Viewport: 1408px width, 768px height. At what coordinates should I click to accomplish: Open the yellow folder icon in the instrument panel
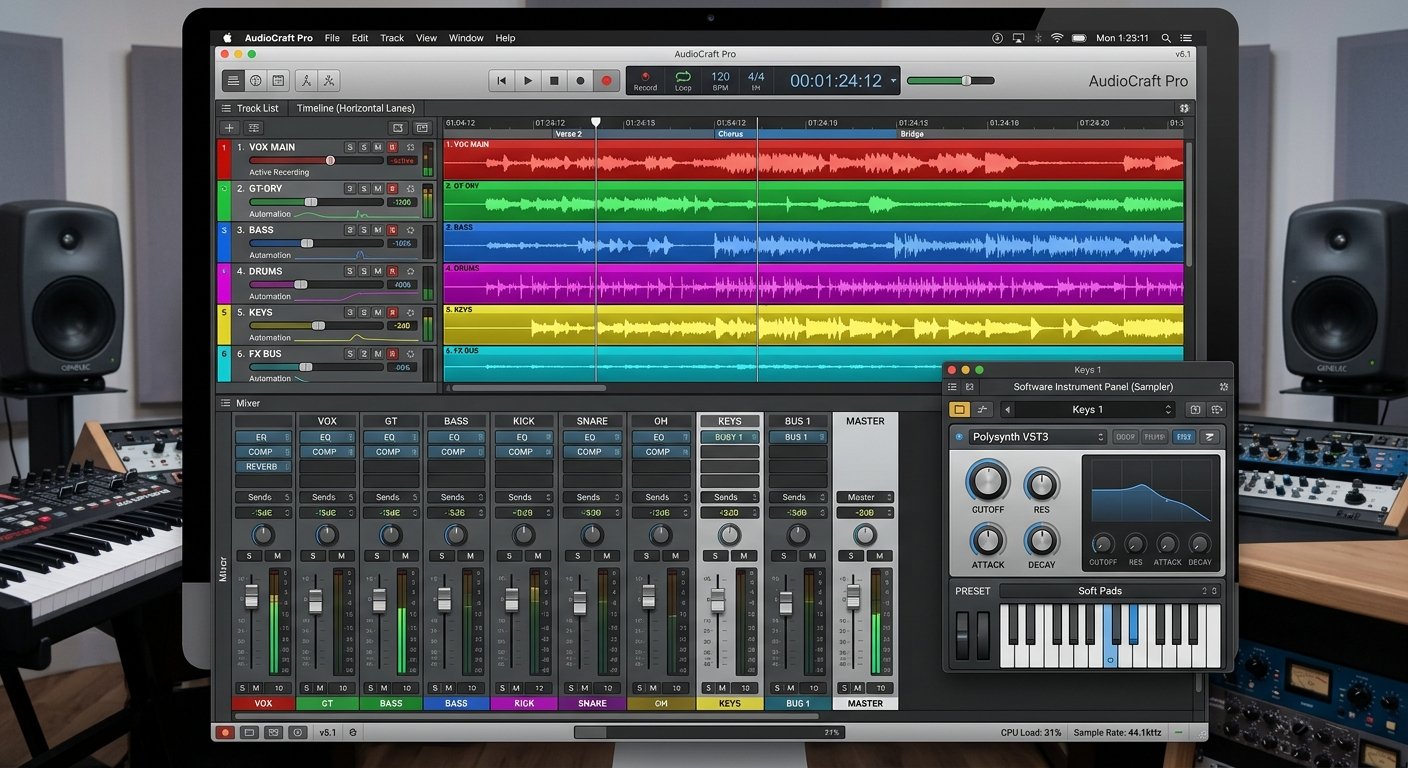[x=959, y=409]
